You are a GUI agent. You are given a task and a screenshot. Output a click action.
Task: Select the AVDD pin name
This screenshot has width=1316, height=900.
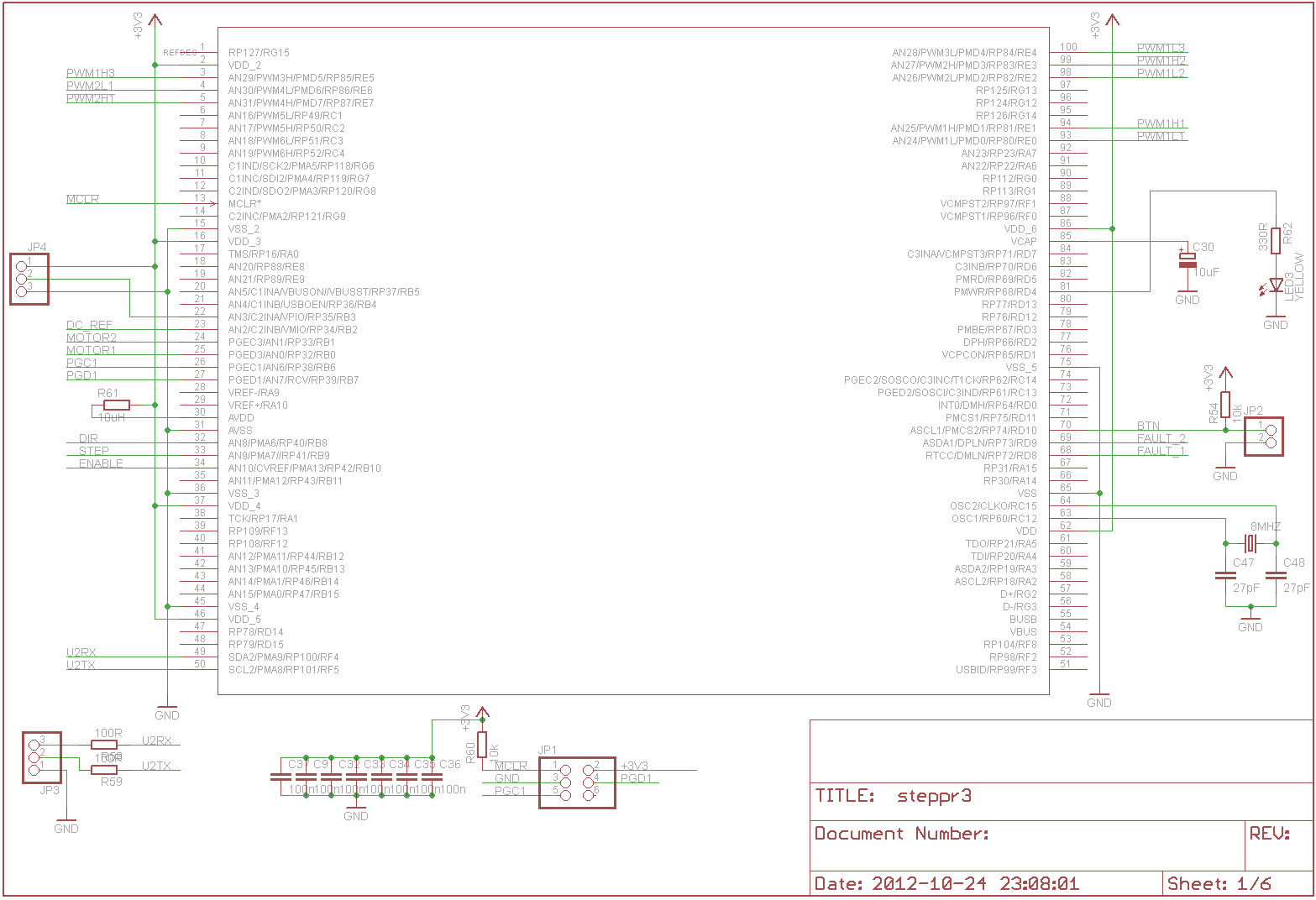click(x=241, y=417)
